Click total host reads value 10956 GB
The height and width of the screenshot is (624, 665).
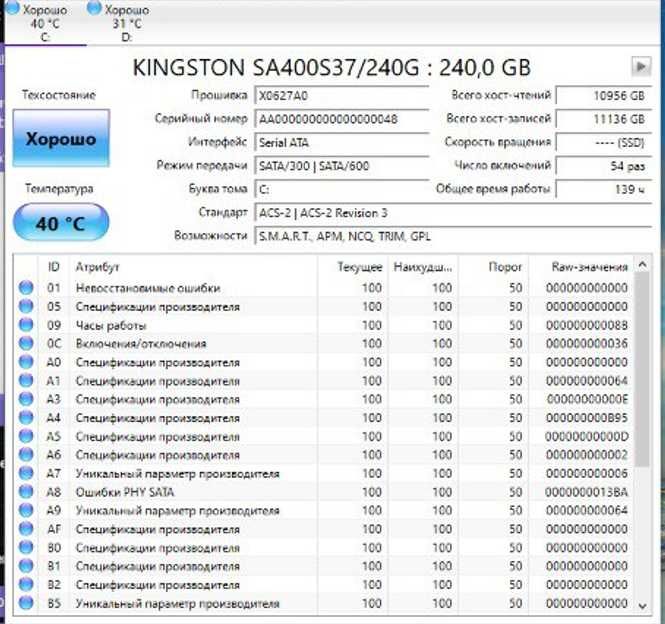pyautogui.click(x=603, y=96)
